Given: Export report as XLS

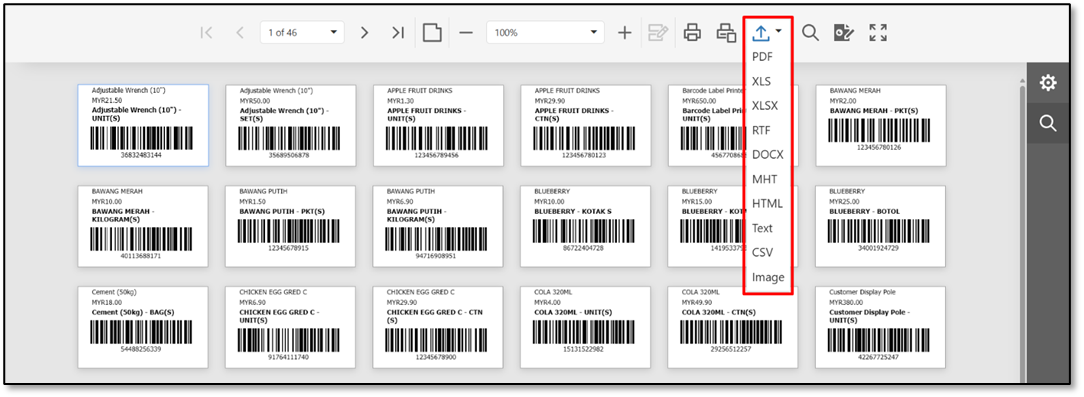Looking at the screenshot, I should pyautogui.click(x=761, y=82).
